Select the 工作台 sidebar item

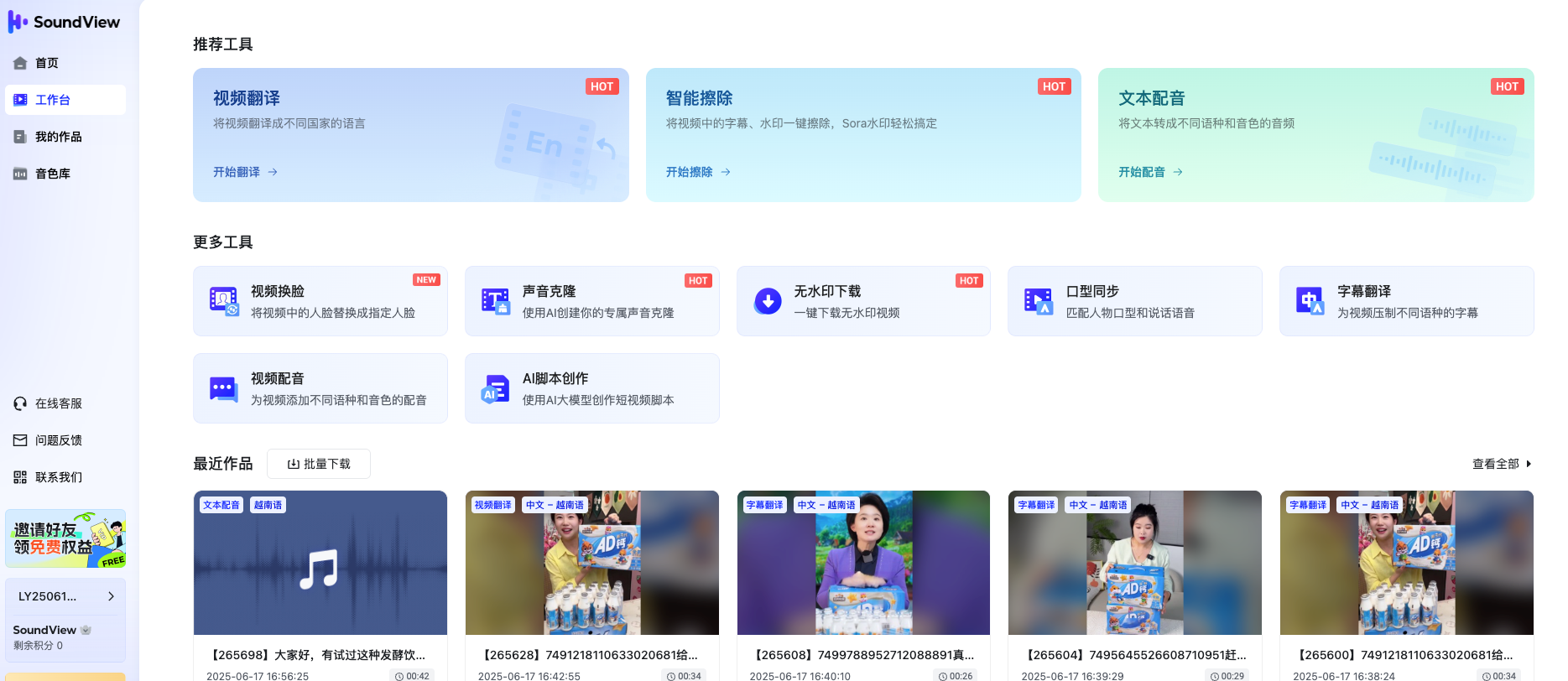pyautogui.click(x=65, y=100)
